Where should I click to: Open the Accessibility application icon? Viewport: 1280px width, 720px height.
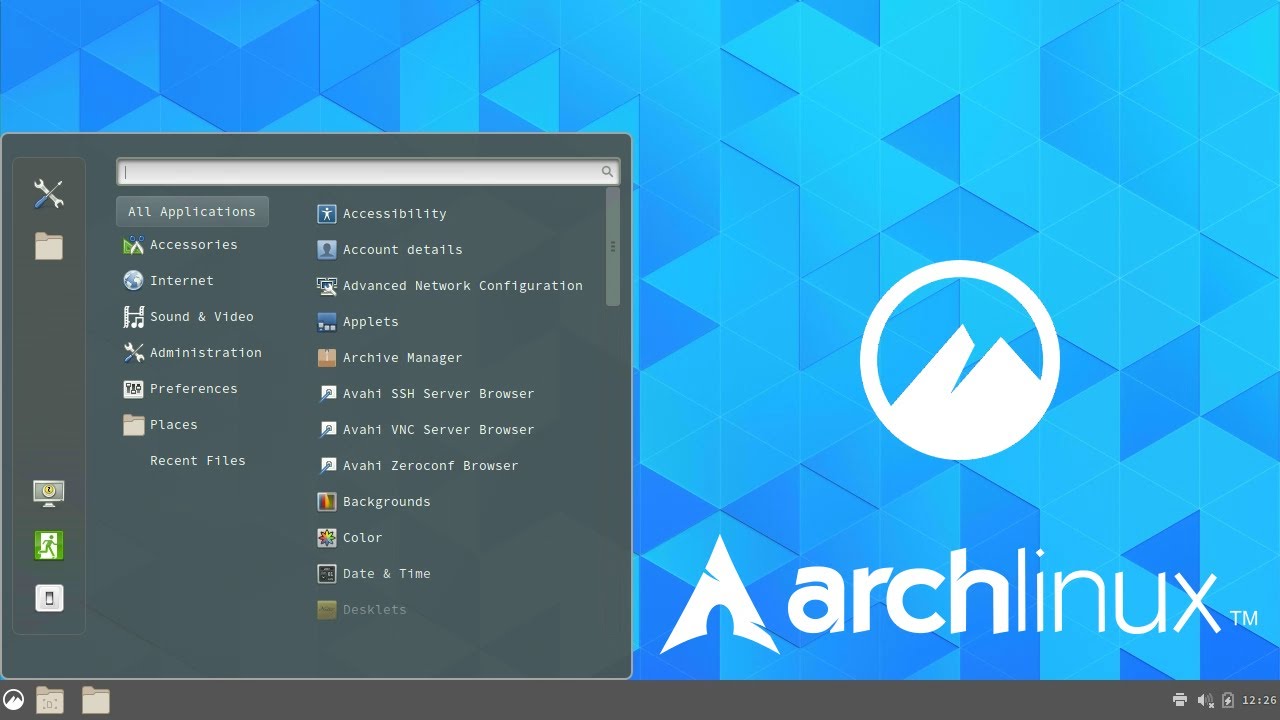click(x=327, y=213)
